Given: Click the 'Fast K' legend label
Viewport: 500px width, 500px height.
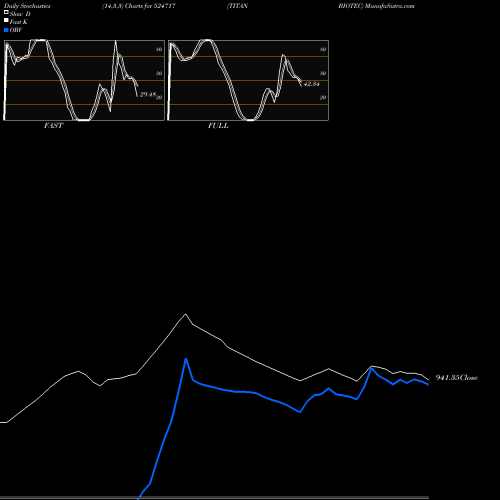Looking at the screenshot, I should (x=19, y=22).
